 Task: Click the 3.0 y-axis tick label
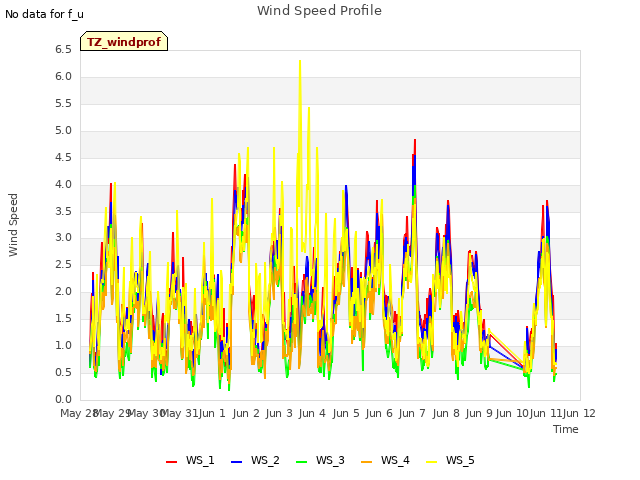click(x=63, y=238)
